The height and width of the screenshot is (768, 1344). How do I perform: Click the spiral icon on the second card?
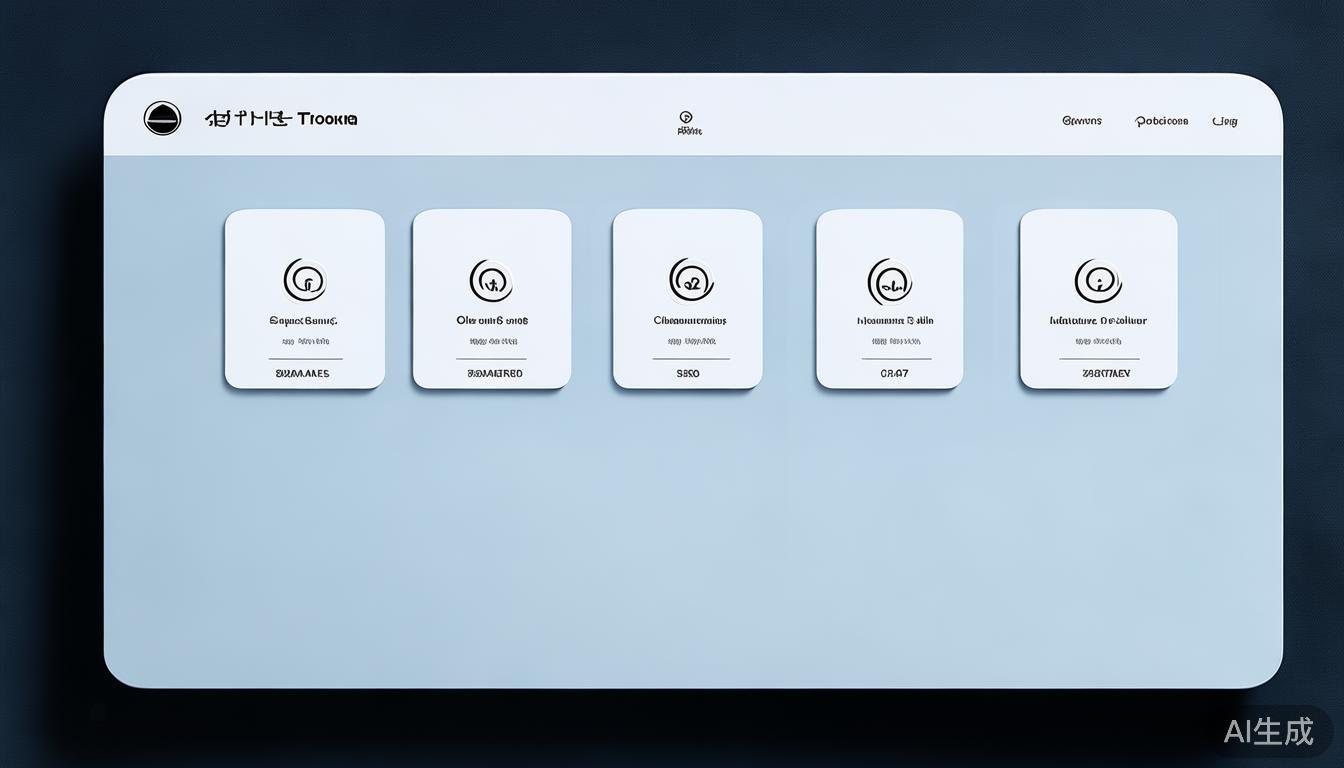click(x=491, y=281)
